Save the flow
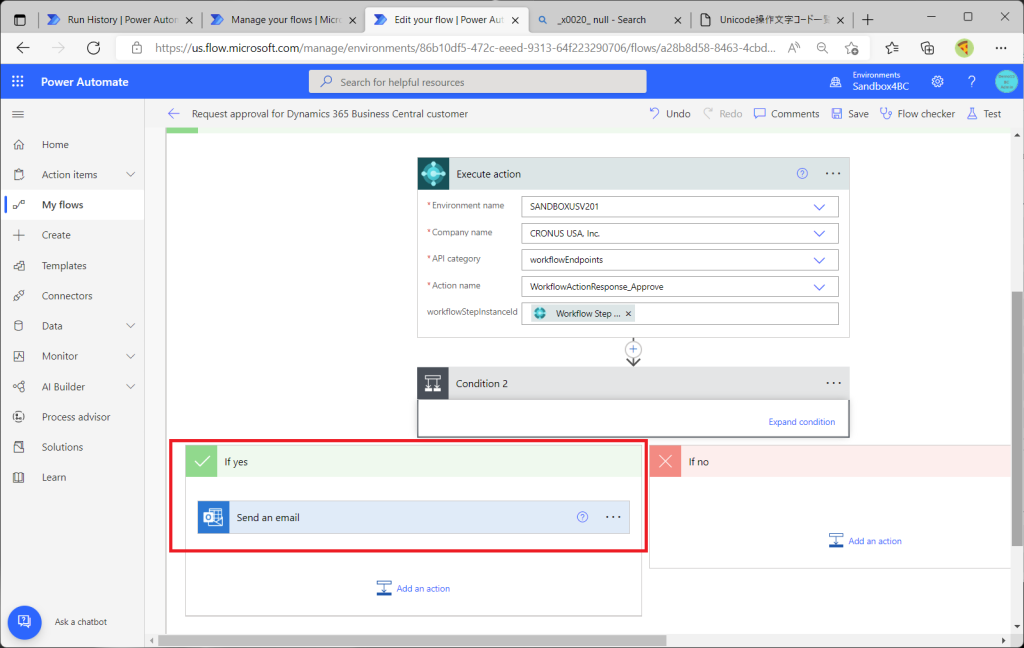Image resolution: width=1024 pixels, height=648 pixels. pos(850,114)
